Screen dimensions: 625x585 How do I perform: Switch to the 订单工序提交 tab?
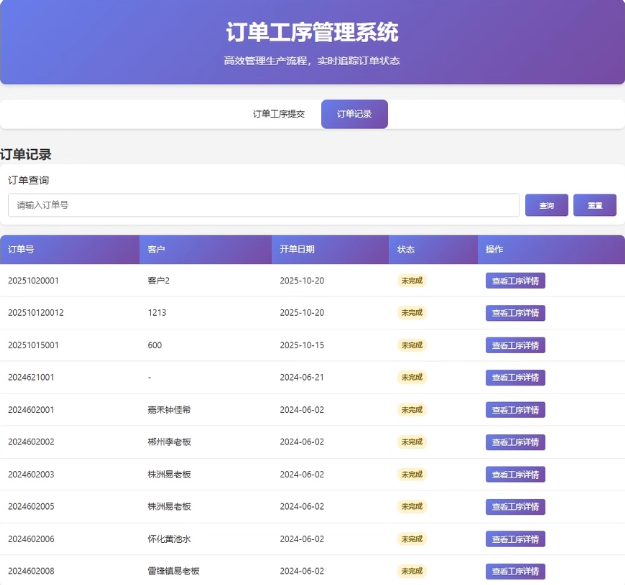278,114
